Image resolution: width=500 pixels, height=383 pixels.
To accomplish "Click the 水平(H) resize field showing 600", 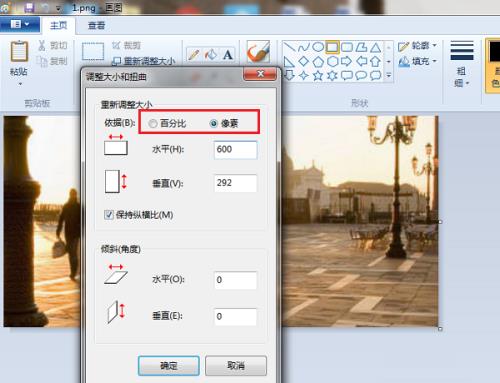I will click(x=235, y=149).
